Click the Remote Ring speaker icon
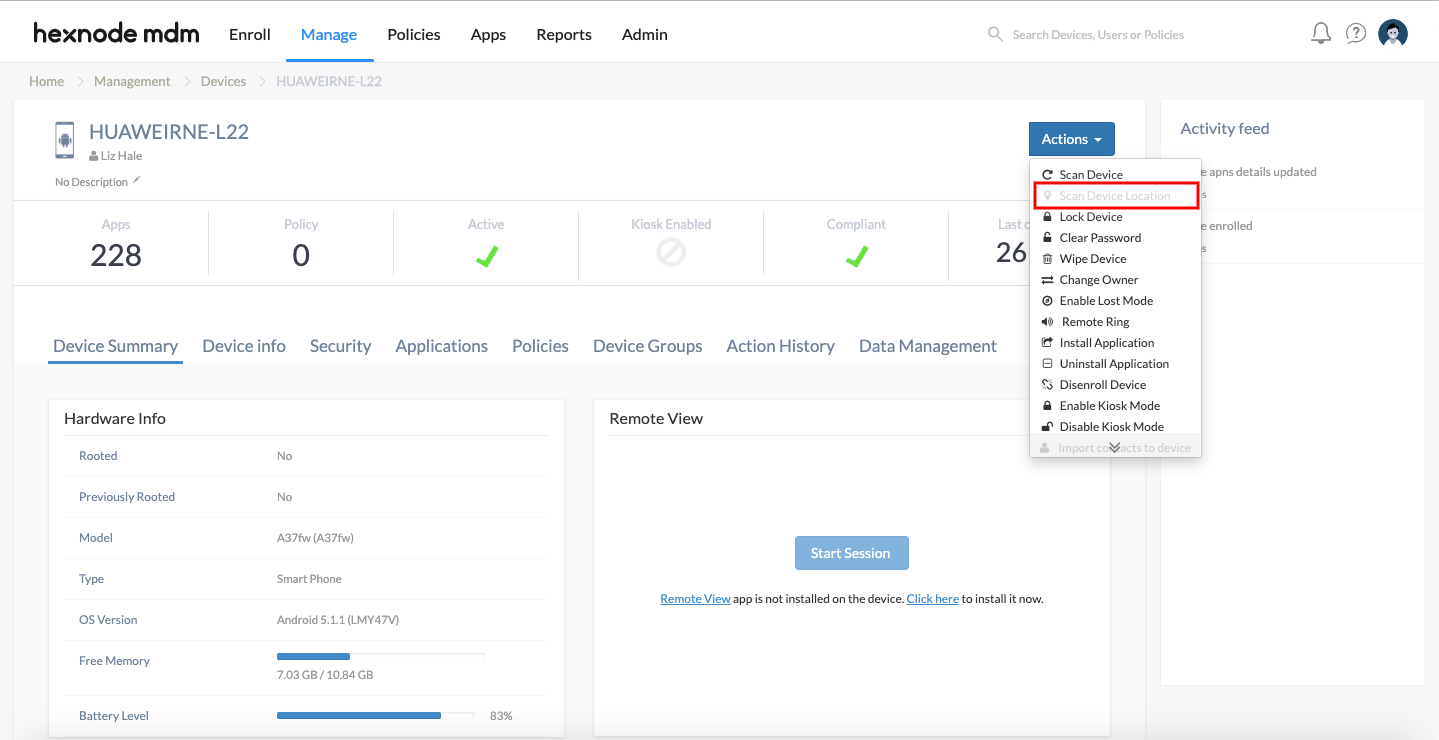 tap(1046, 321)
